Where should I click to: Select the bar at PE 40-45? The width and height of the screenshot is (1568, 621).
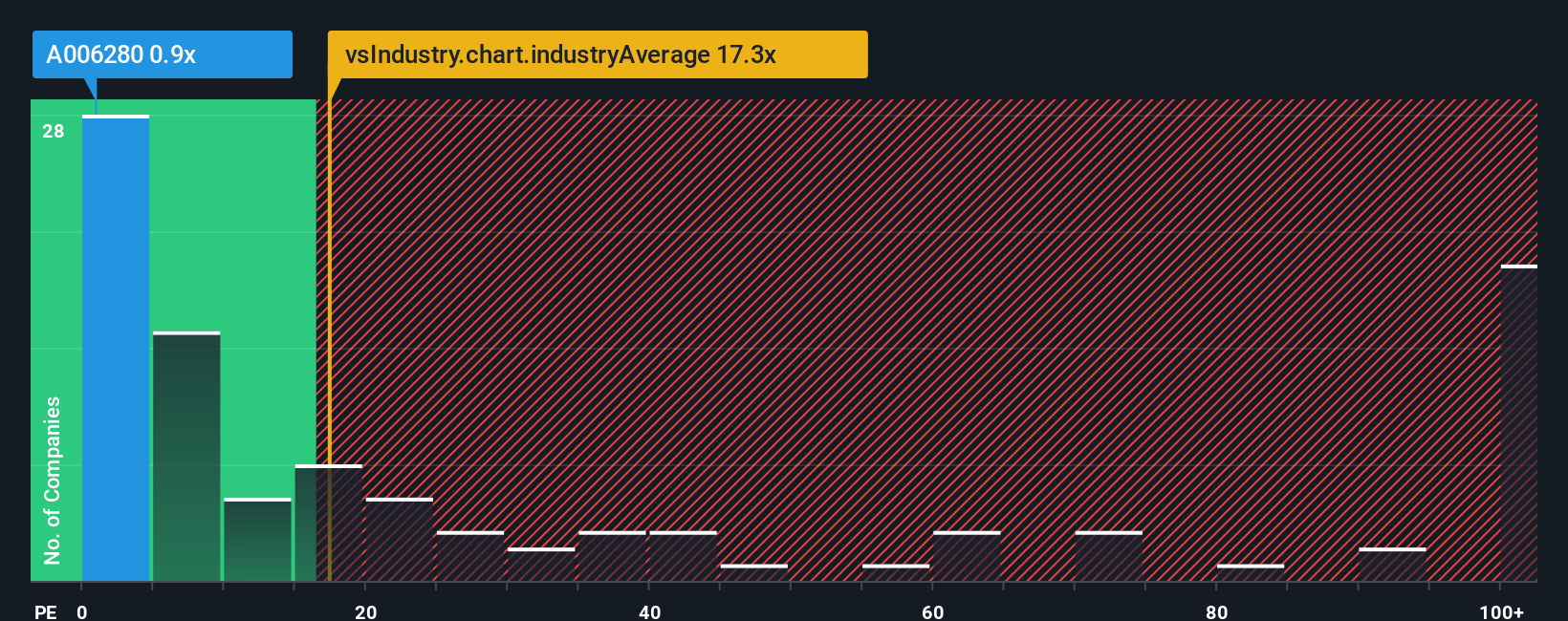coord(683,556)
